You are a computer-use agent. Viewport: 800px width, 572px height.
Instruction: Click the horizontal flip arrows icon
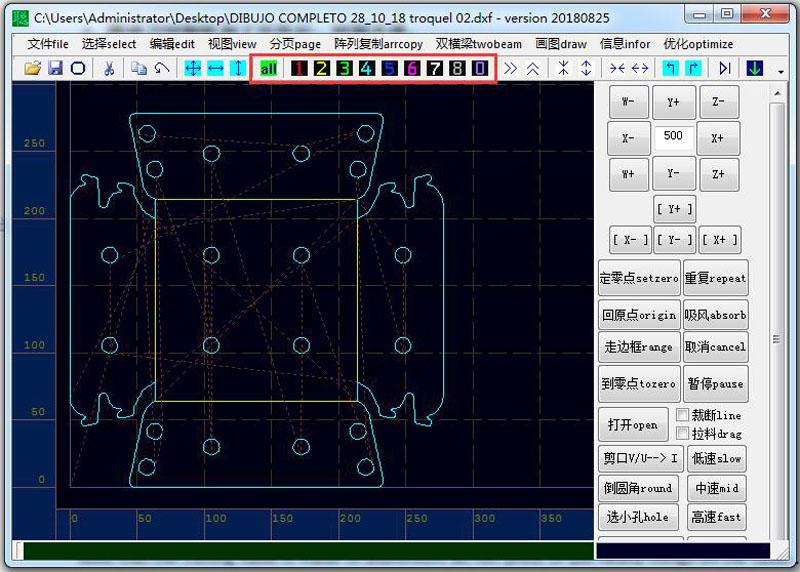pos(215,68)
